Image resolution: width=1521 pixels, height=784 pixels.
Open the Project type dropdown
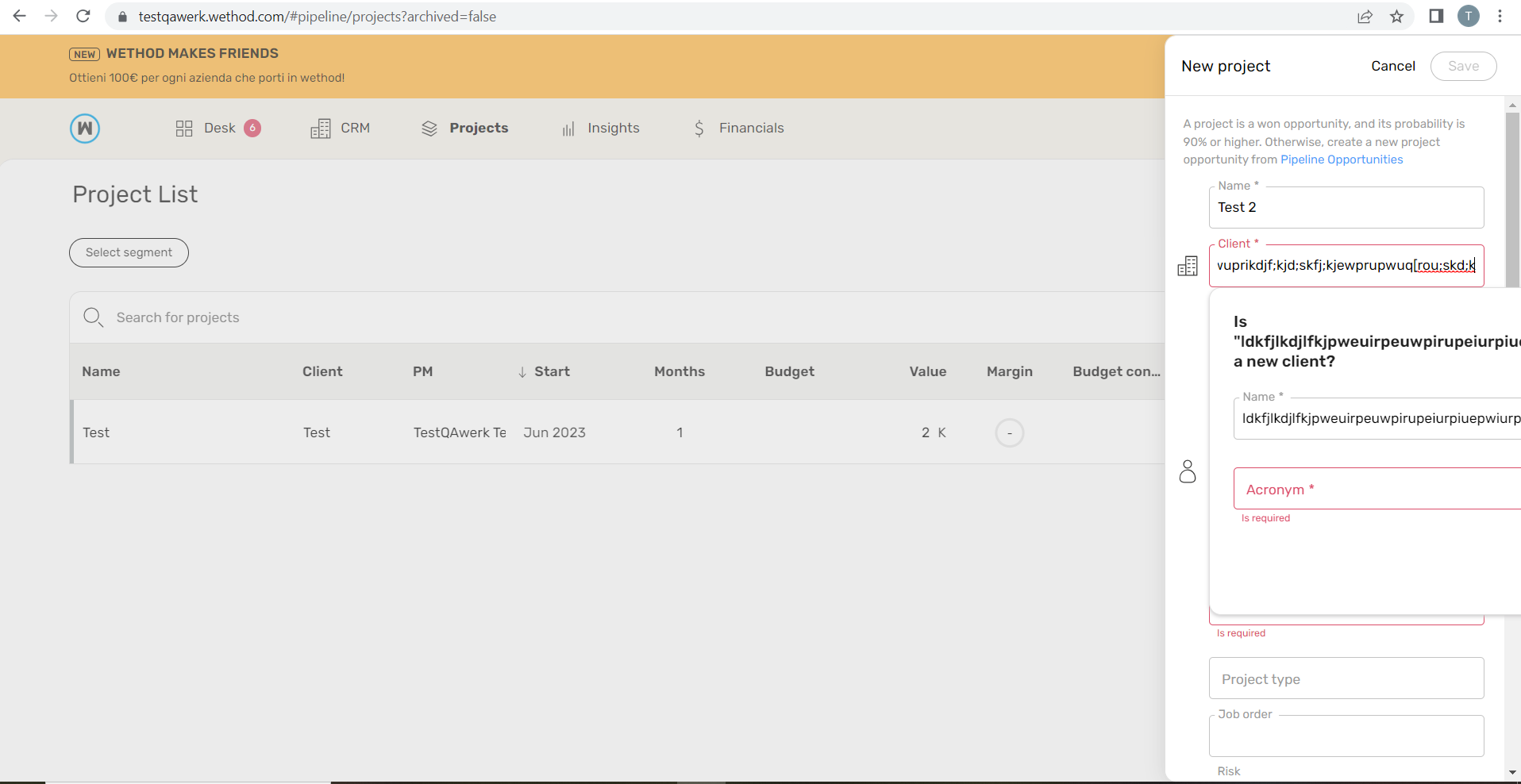pyautogui.click(x=1346, y=678)
